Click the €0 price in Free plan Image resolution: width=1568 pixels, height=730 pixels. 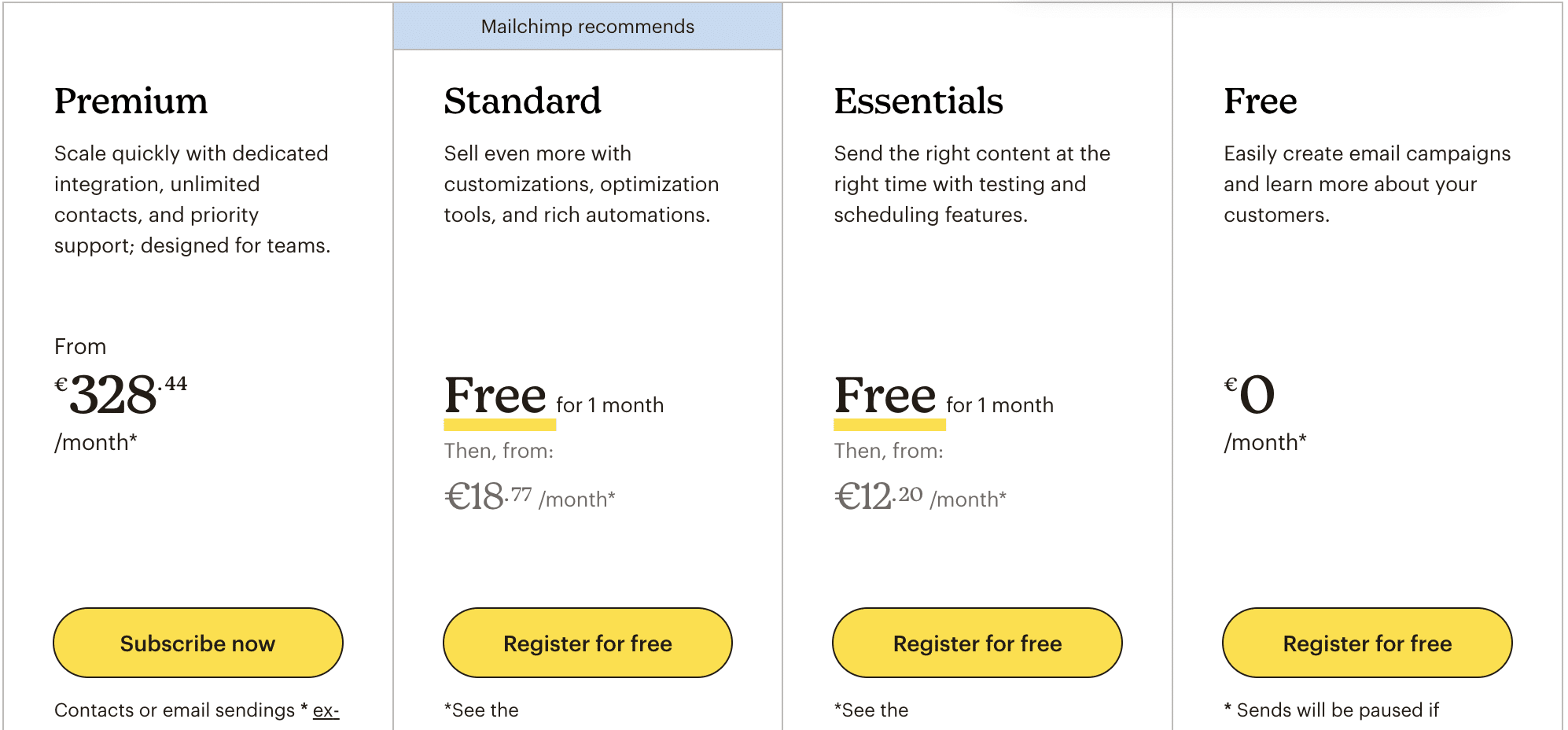1250,394
